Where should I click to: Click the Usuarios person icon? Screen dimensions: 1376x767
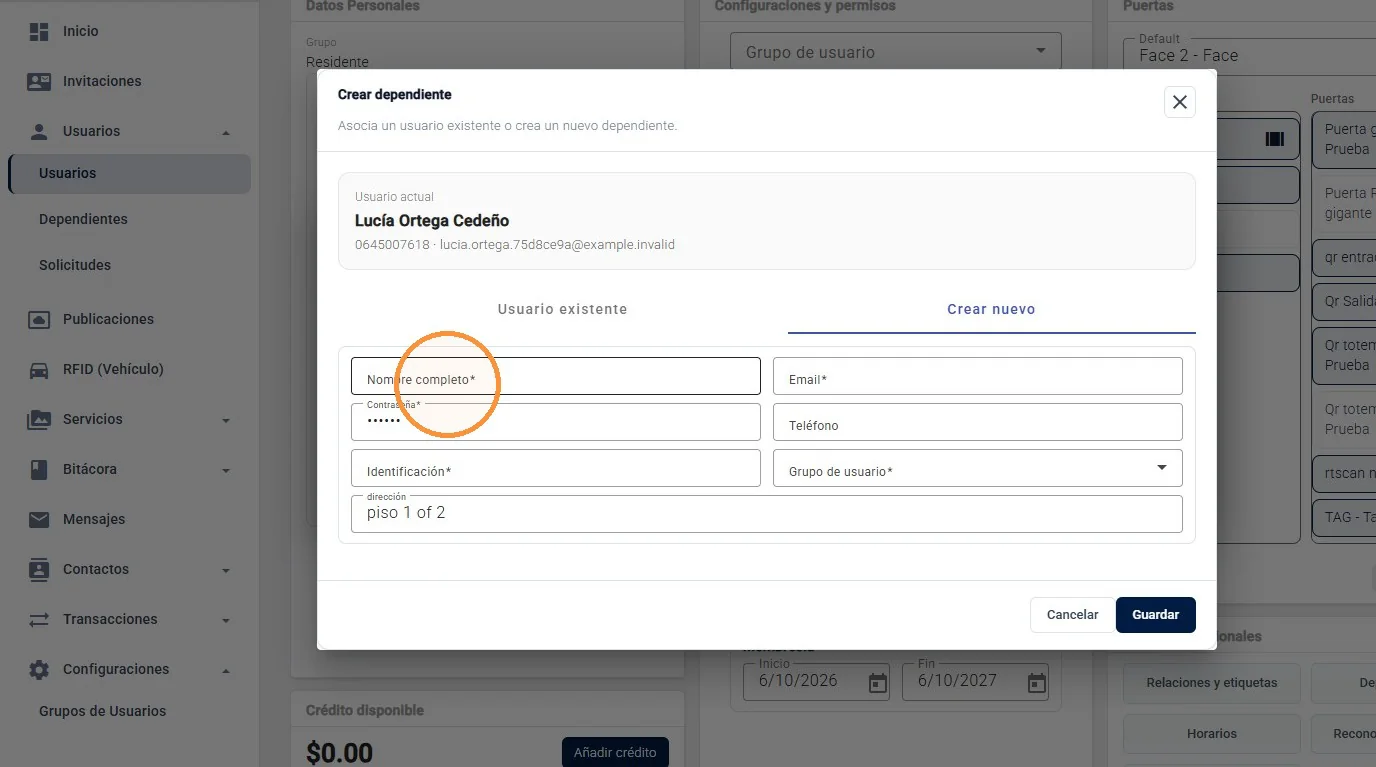coord(39,131)
